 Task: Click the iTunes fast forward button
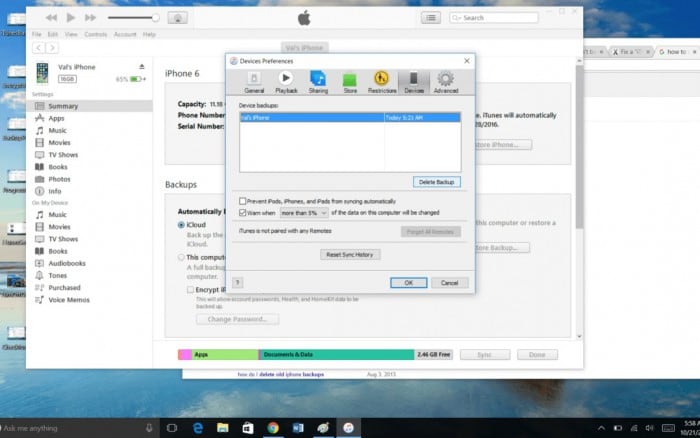coord(90,17)
